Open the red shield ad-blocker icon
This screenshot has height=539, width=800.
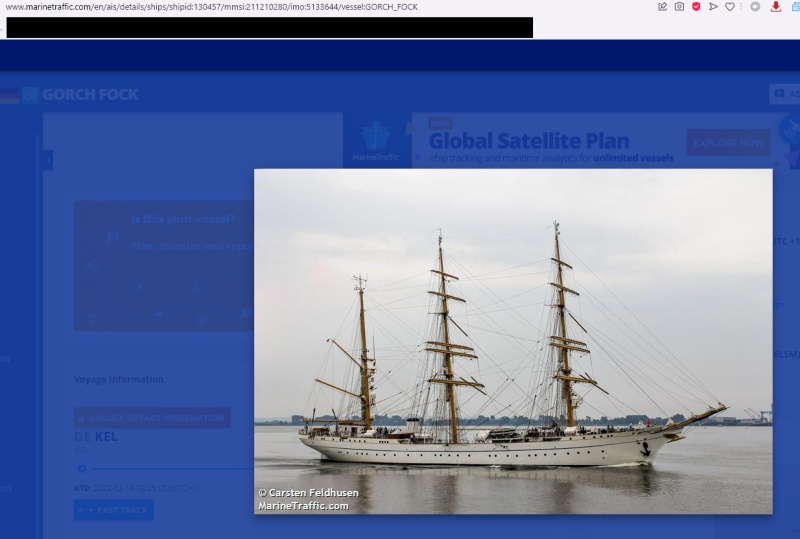click(696, 7)
